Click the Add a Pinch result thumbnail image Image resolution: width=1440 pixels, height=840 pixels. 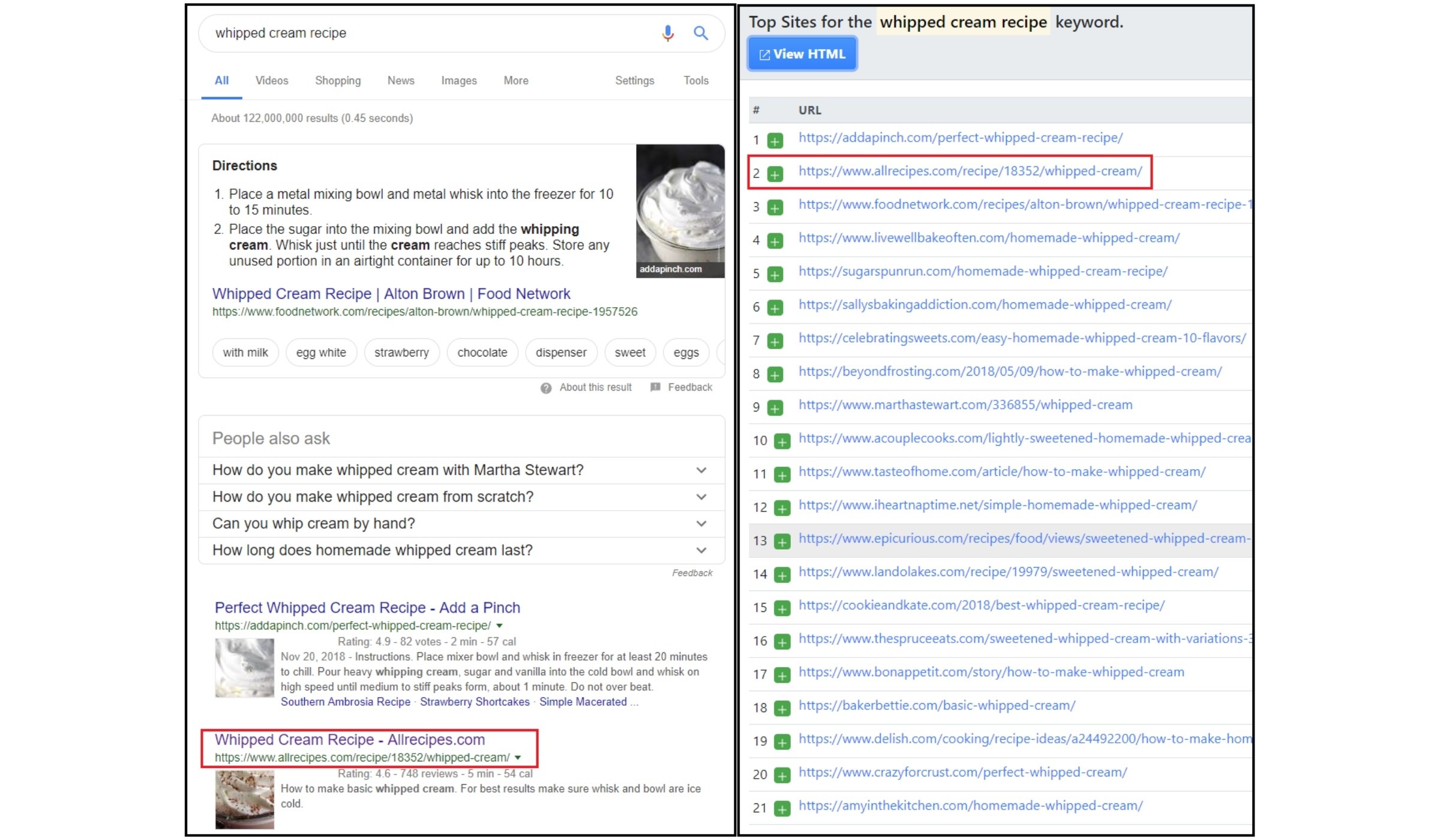[x=245, y=668]
